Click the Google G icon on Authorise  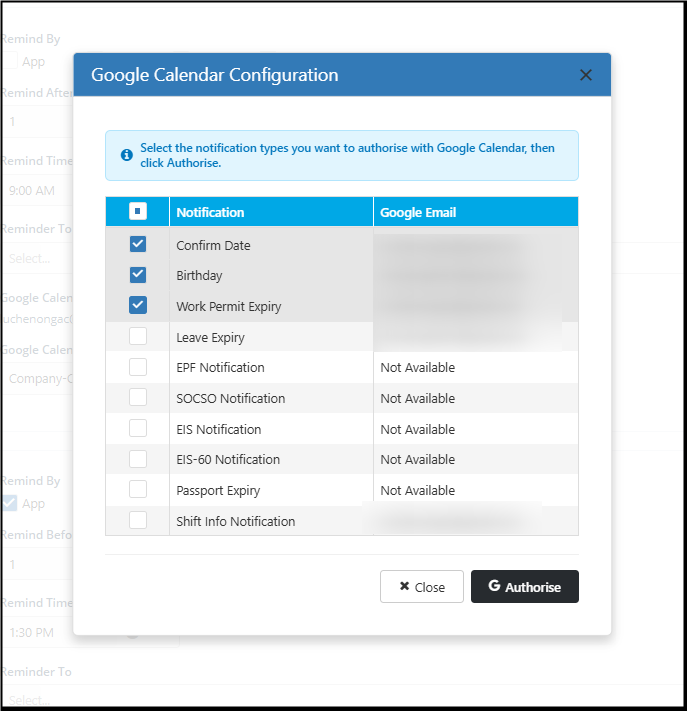pos(494,586)
